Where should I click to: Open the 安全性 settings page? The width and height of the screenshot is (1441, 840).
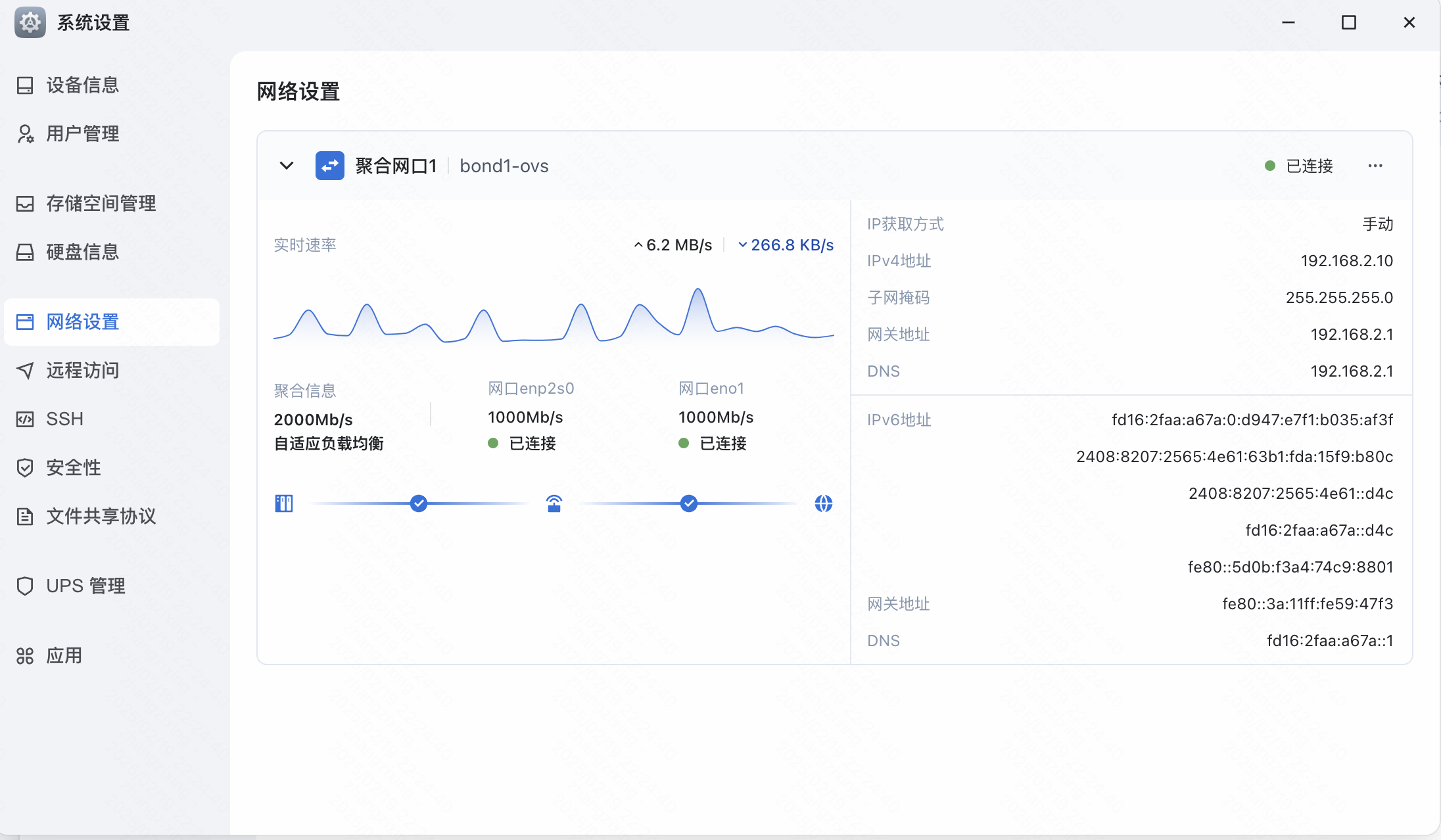112,468
